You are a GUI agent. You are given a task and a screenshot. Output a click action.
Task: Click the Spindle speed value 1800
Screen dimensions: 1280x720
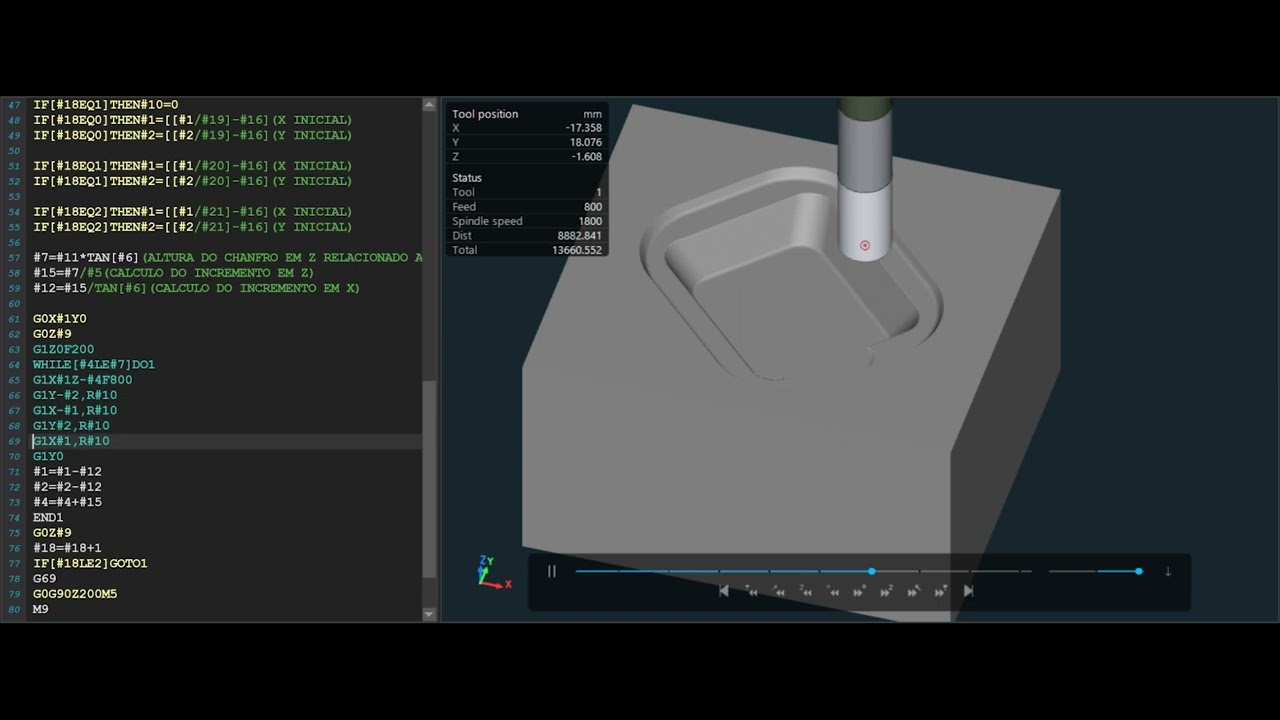[590, 221]
